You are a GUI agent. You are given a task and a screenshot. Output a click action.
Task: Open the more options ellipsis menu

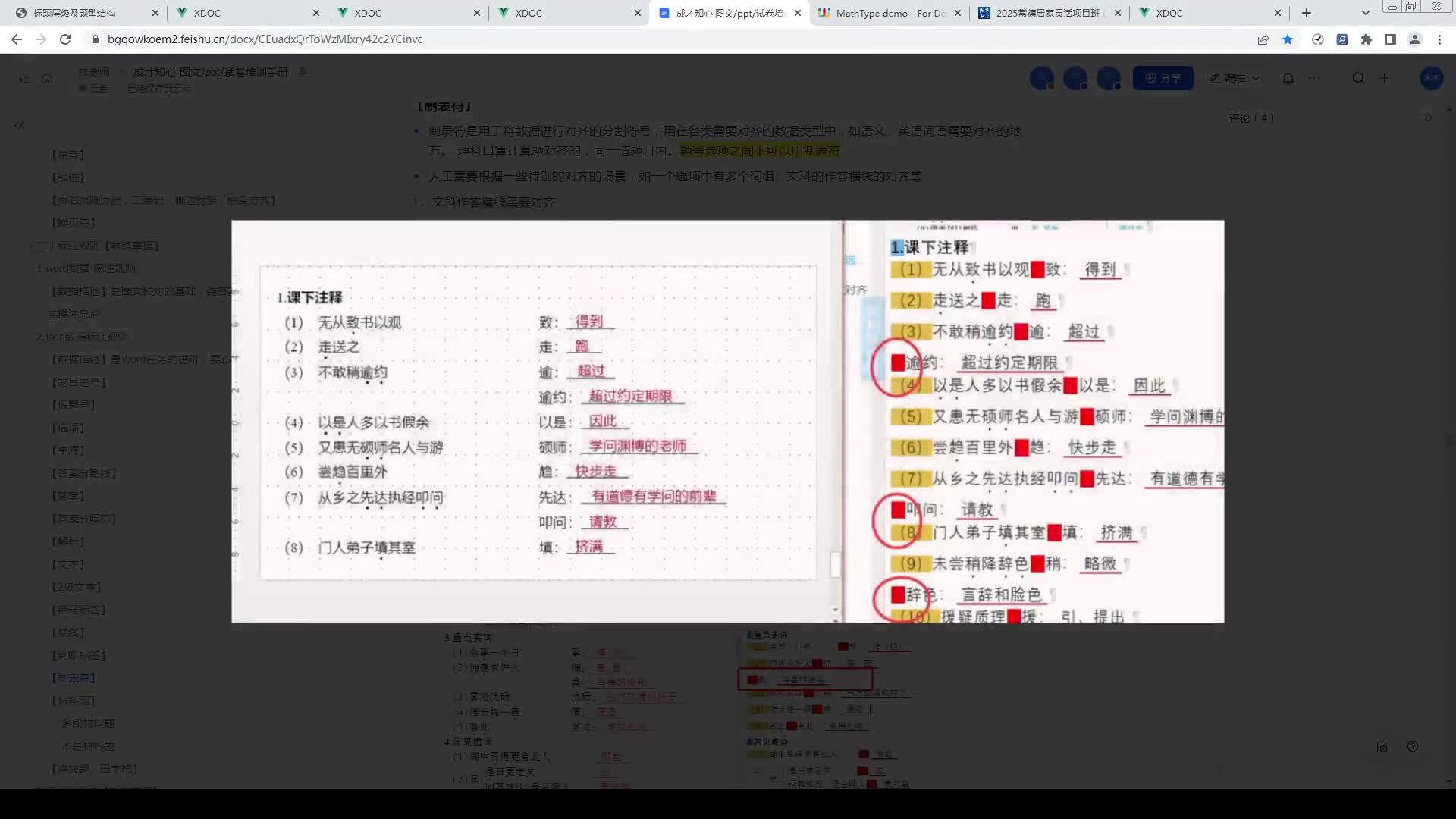1314,77
